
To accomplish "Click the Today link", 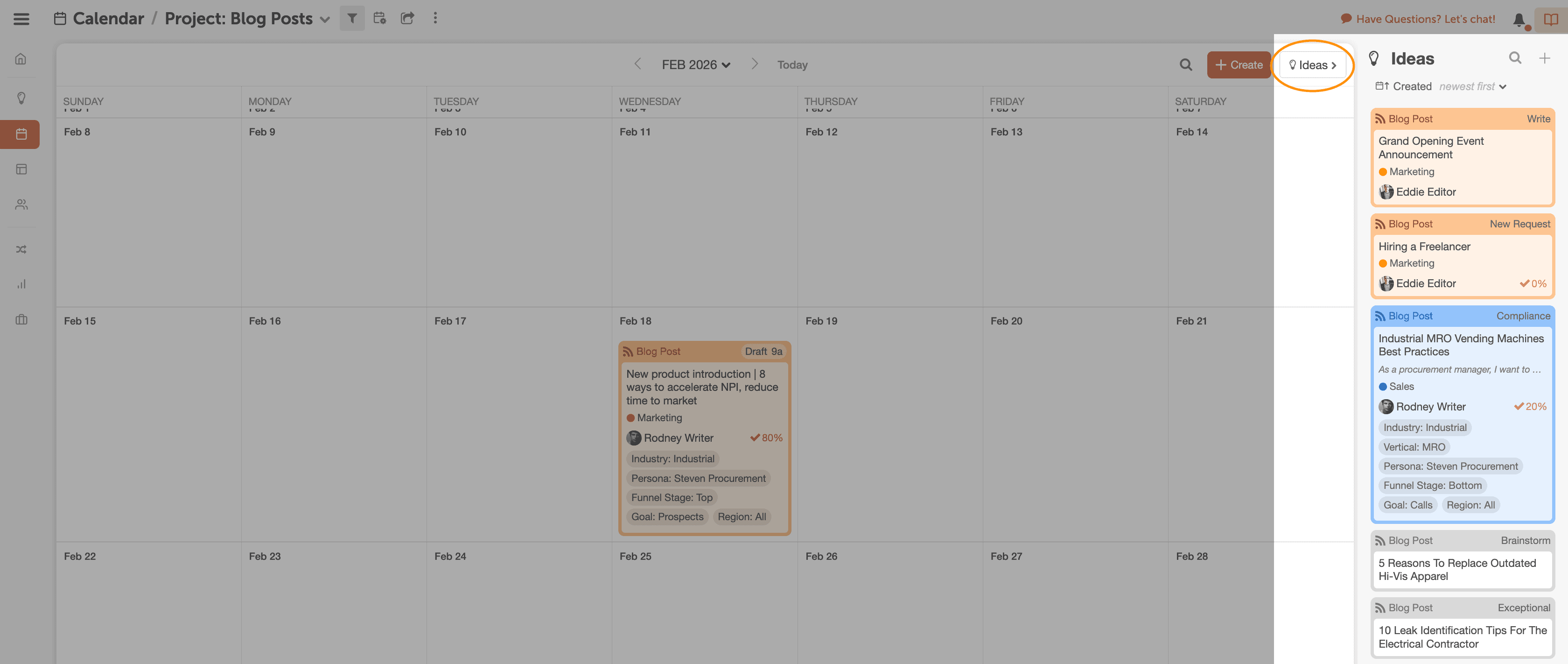I will coord(792,64).
